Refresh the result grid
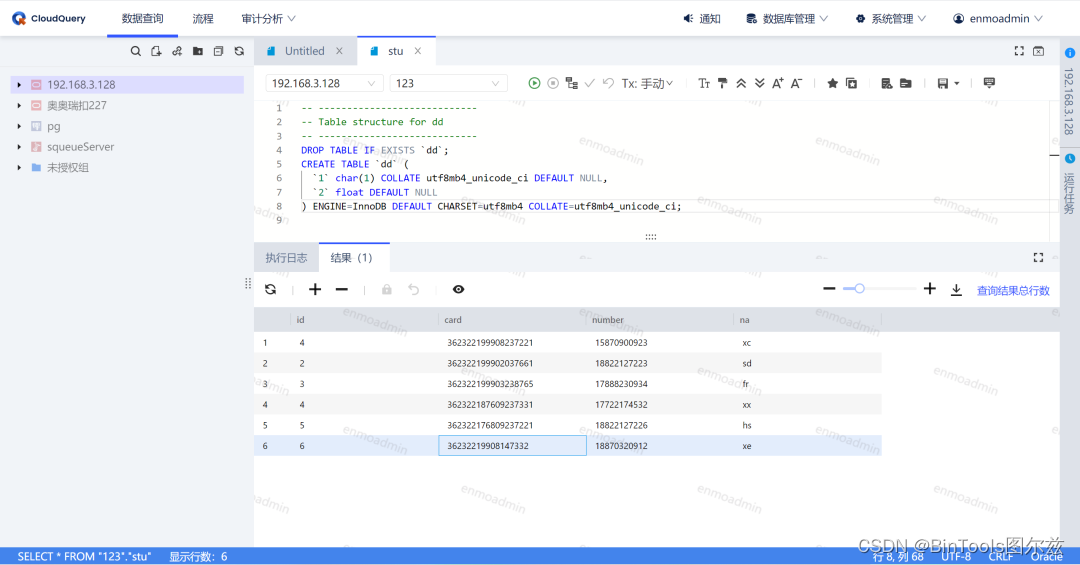The height and width of the screenshot is (565, 1080). [271, 289]
